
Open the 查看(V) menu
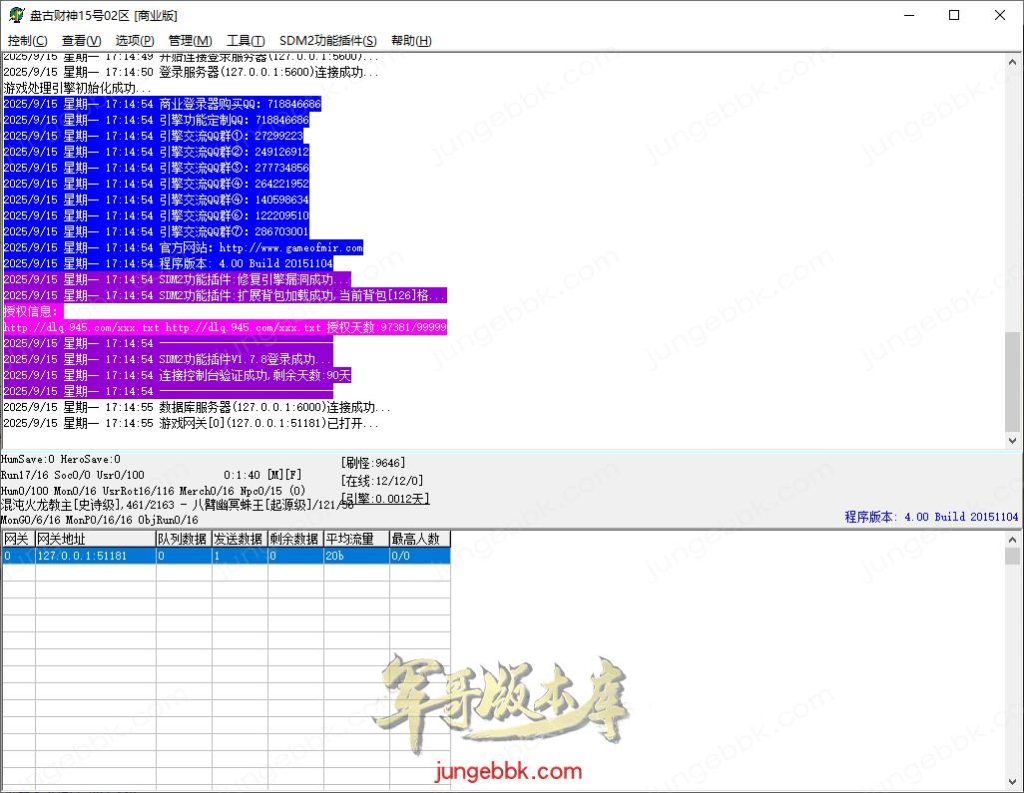(80, 40)
